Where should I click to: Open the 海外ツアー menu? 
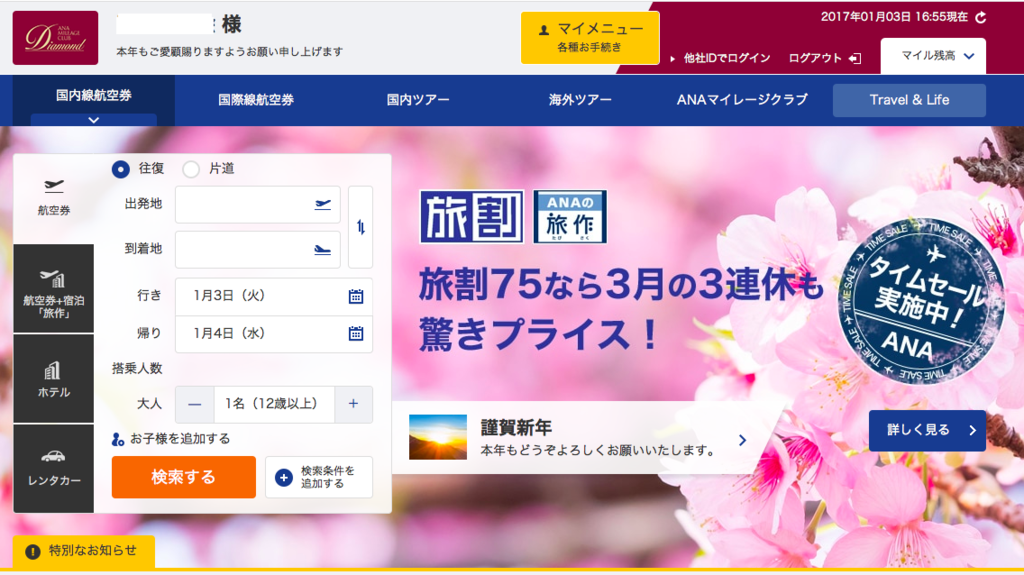580,100
